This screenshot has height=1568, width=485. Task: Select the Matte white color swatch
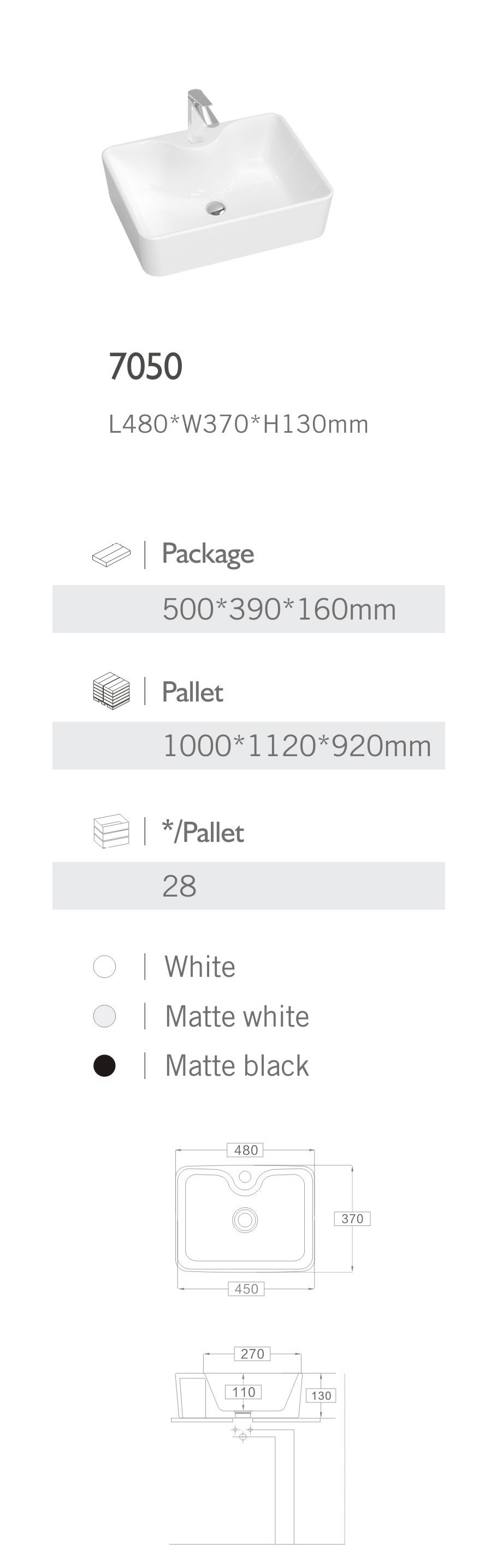pos(105,1016)
